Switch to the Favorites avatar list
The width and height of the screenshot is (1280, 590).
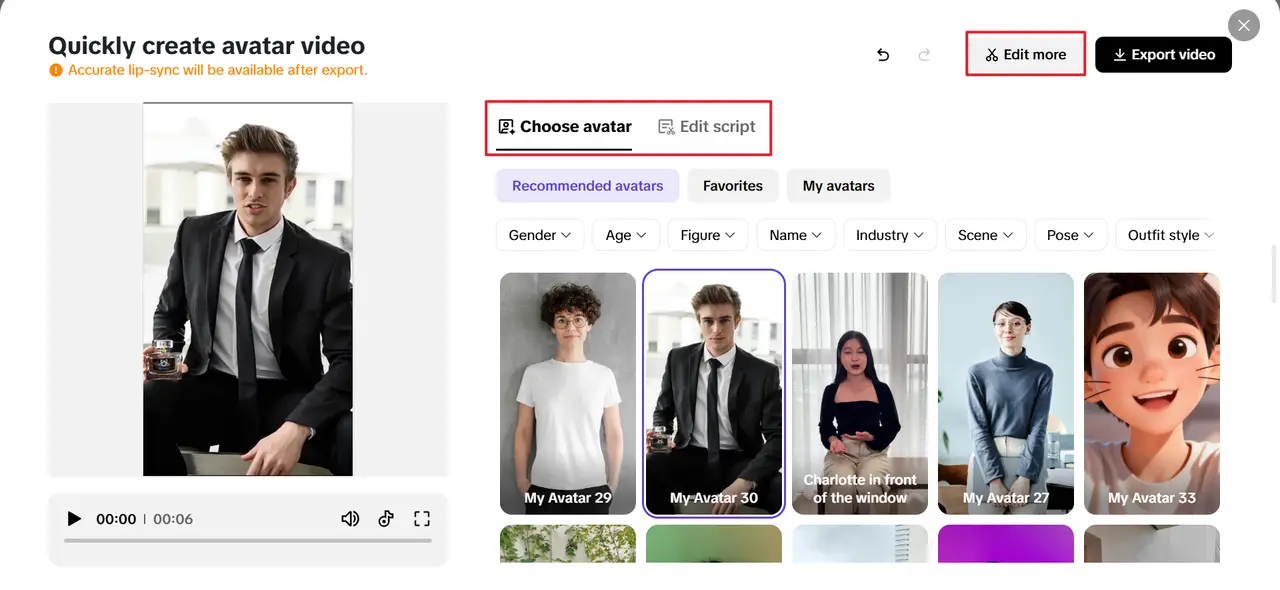pyautogui.click(x=733, y=185)
